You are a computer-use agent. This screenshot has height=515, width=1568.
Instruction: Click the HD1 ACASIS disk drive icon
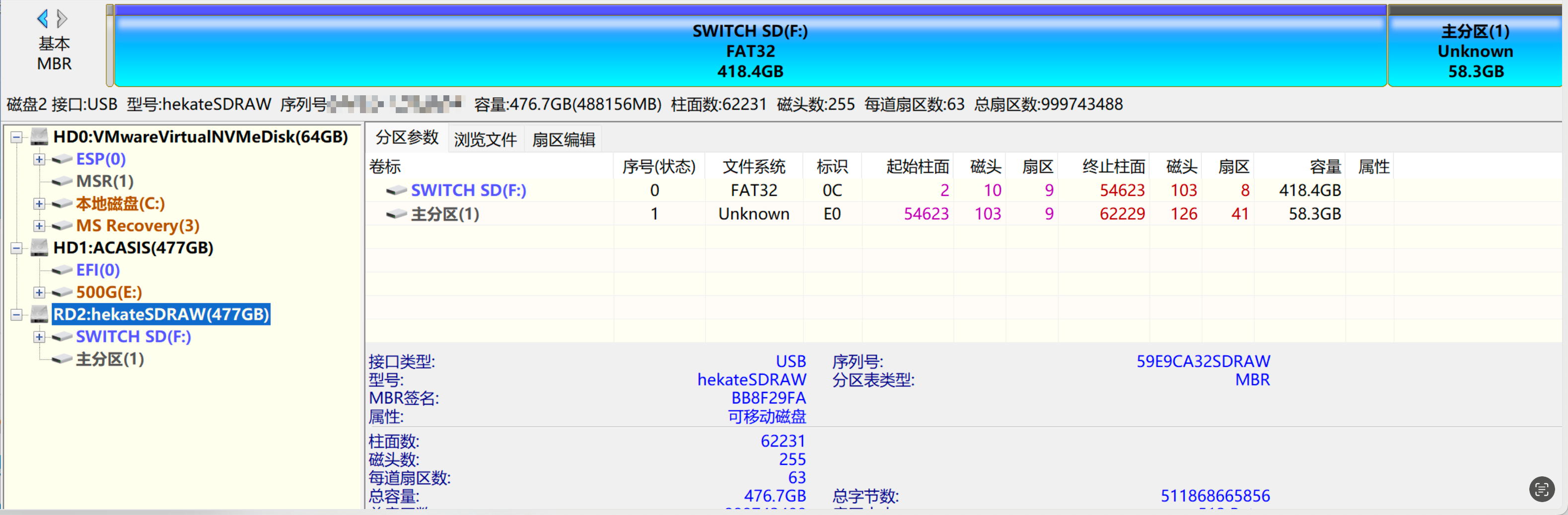pos(40,248)
